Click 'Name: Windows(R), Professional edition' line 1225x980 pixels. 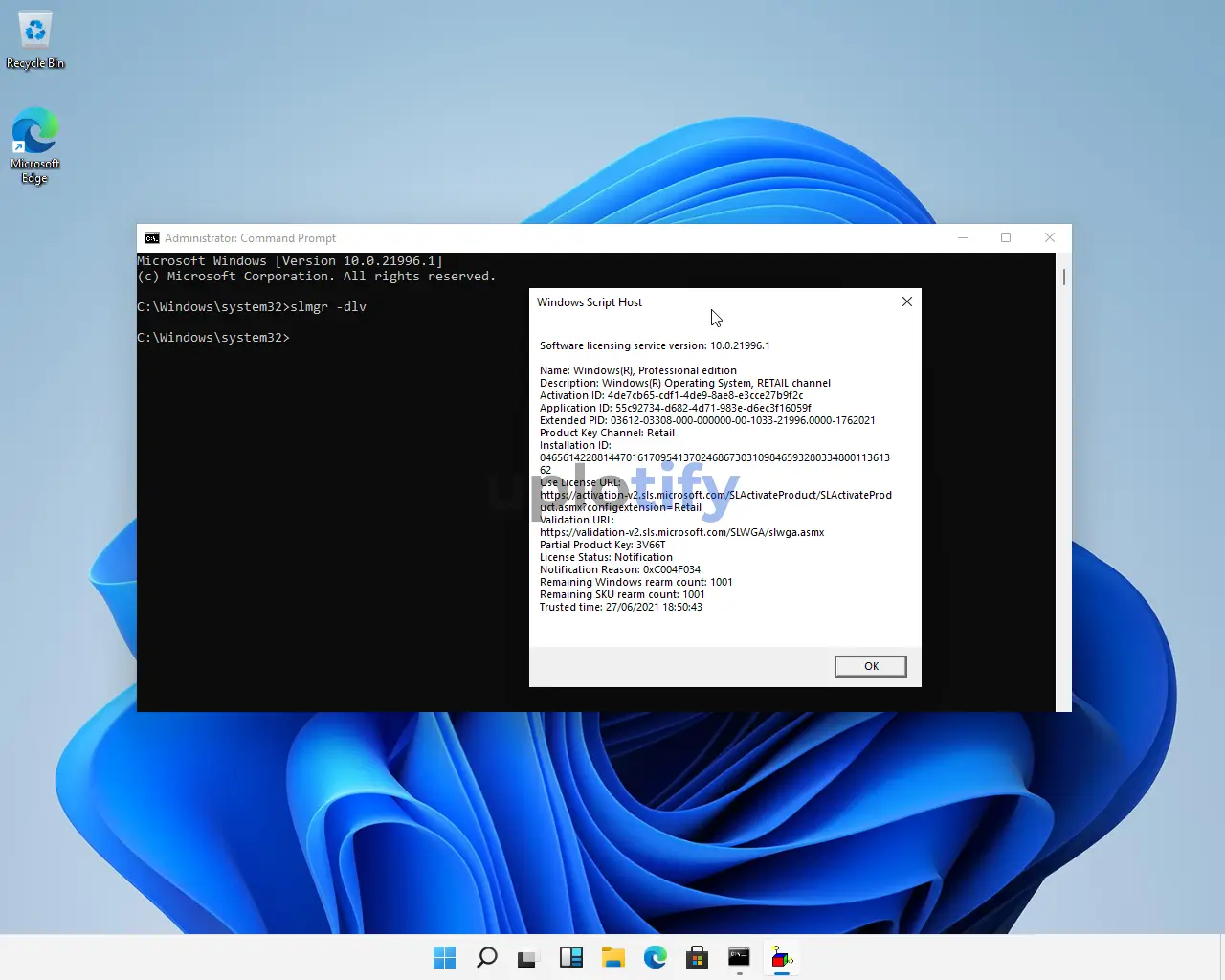[x=638, y=370]
